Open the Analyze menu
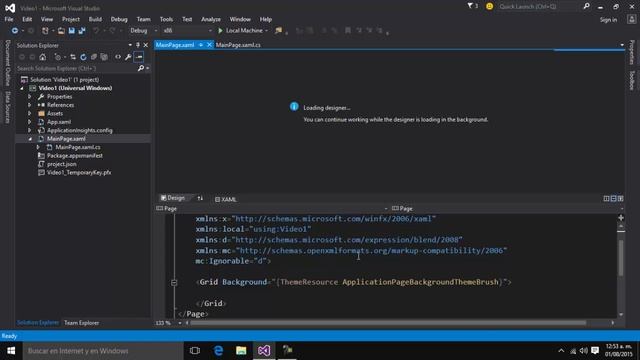This screenshot has width=640, height=360. point(211,19)
